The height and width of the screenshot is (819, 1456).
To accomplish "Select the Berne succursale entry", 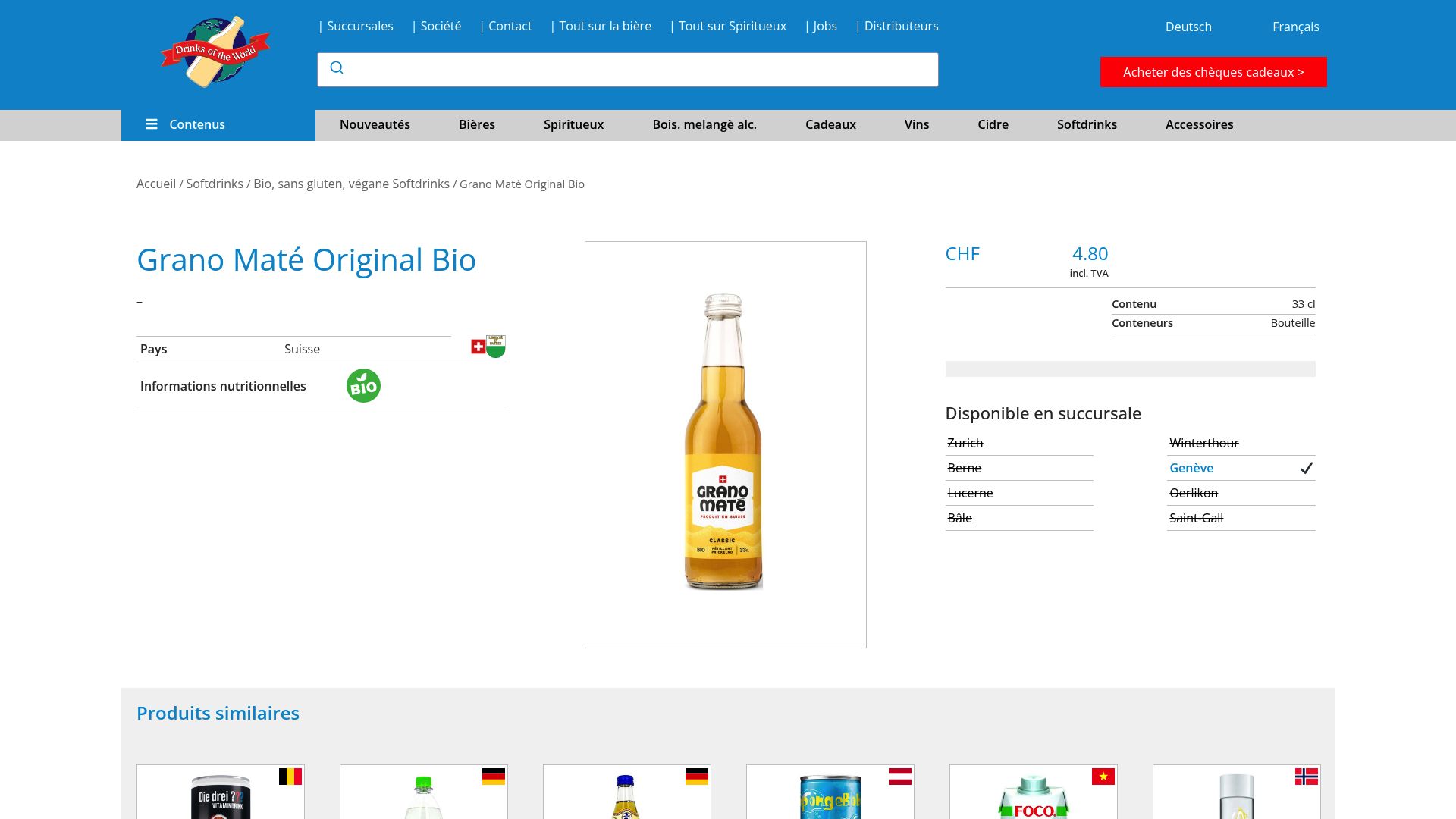I will click(964, 468).
